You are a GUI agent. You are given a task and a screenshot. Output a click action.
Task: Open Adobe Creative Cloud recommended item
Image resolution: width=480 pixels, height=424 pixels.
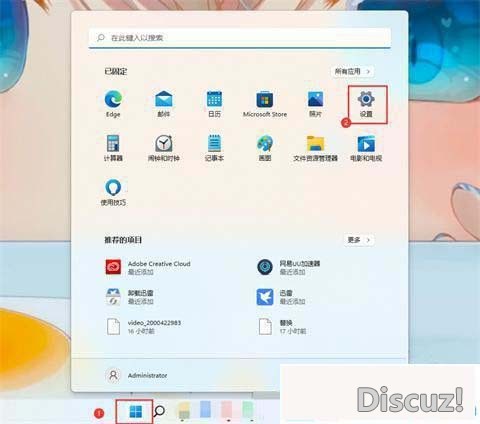(148, 267)
